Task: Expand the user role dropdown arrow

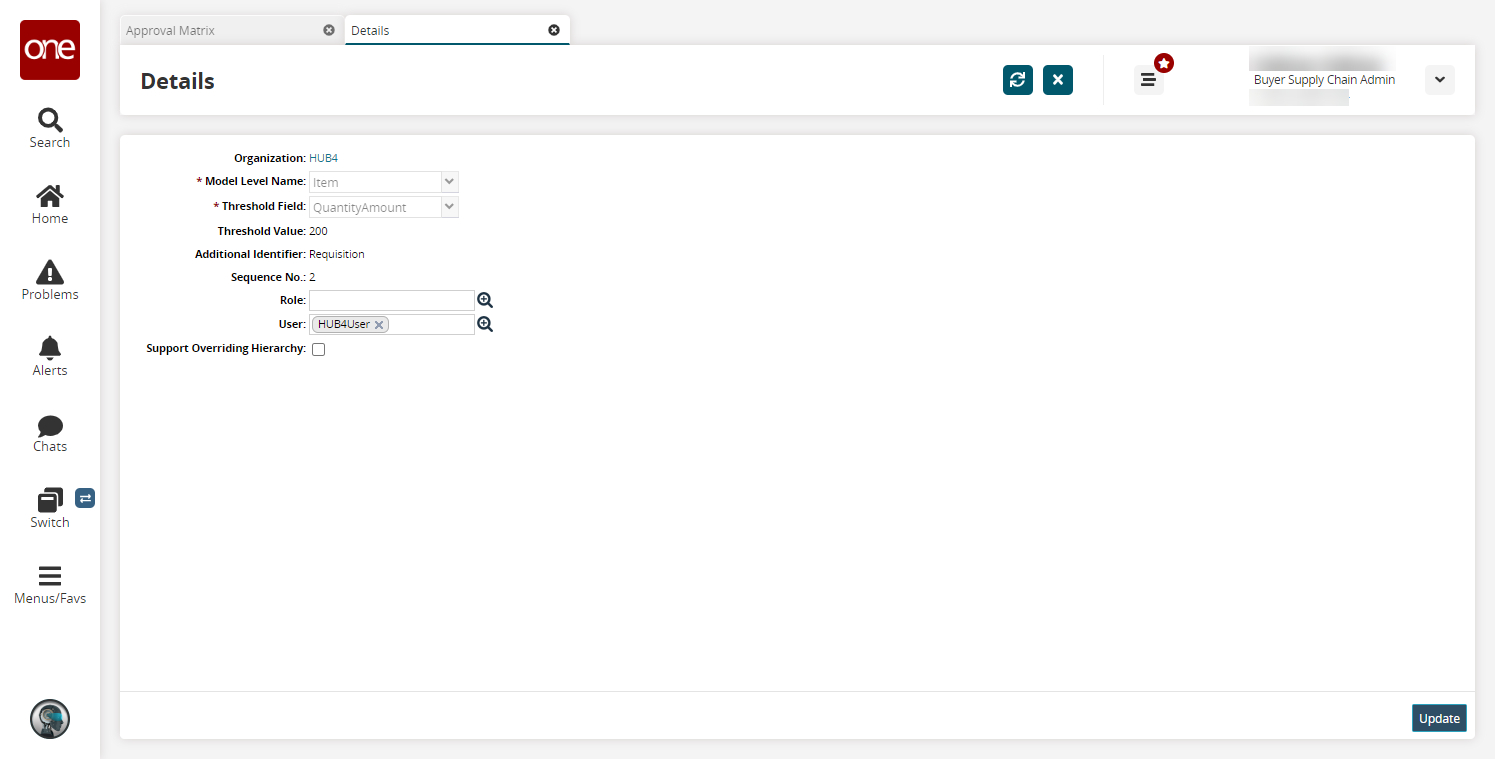Action: point(1440,80)
